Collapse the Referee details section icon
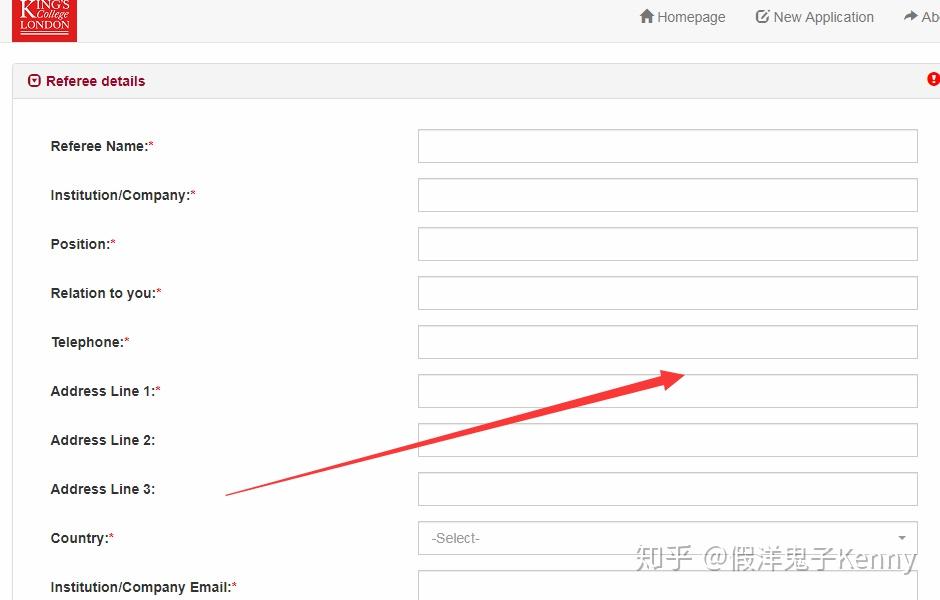The height and width of the screenshot is (600, 940). coord(34,80)
